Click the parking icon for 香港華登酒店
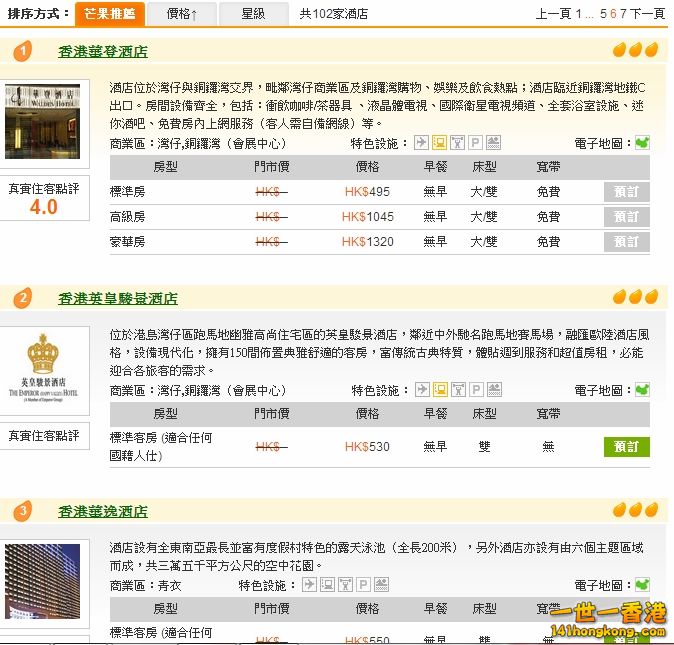Image resolution: width=674 pixels, height=645 pixels. pyautogui.click(x=476, y=143)
